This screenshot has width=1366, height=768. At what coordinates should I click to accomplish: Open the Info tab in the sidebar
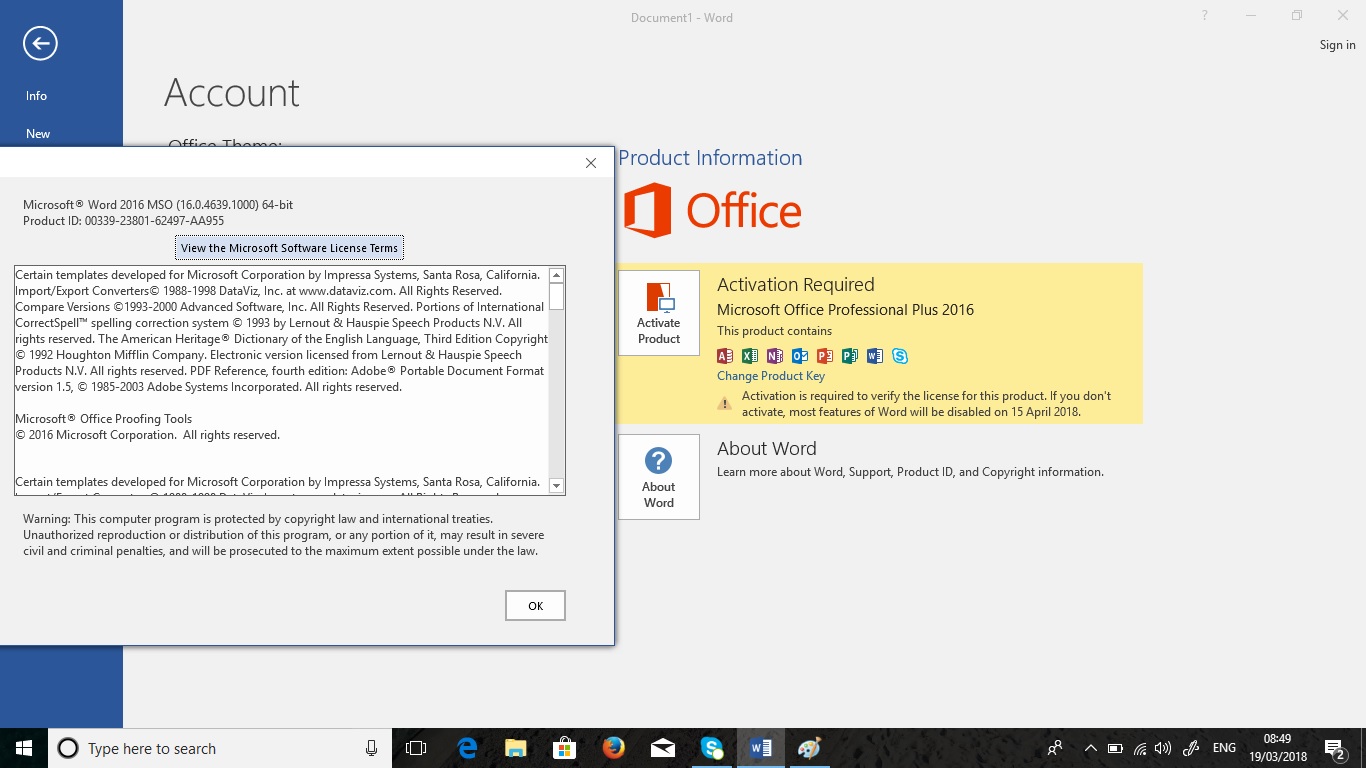[37, 96]
